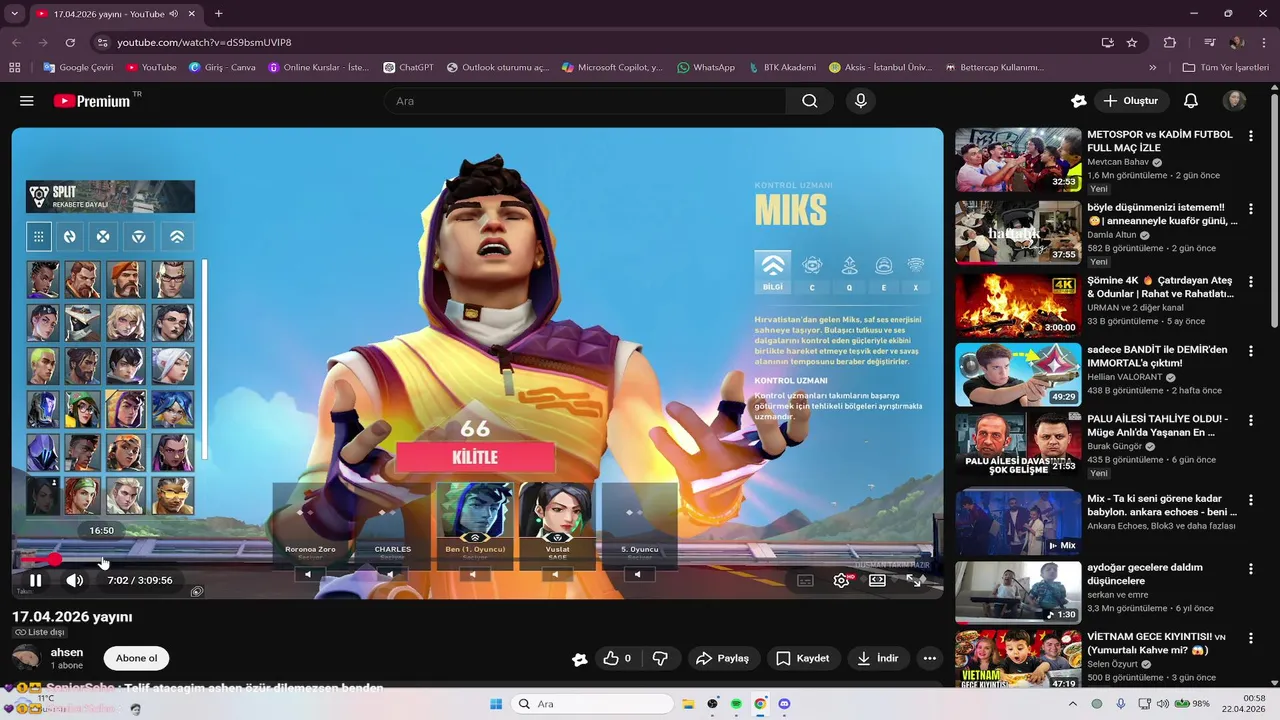Screen dimensions: 1280x720
Task: Download the video using İndir
Action: tap(878, 658)
